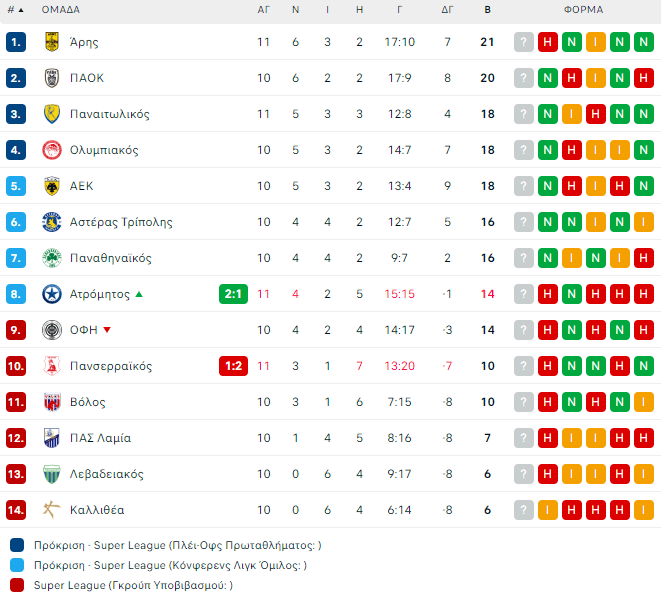
Task: Click the first orange Ι form box for Καλλιθέα
Action: (x=548, y=510)
